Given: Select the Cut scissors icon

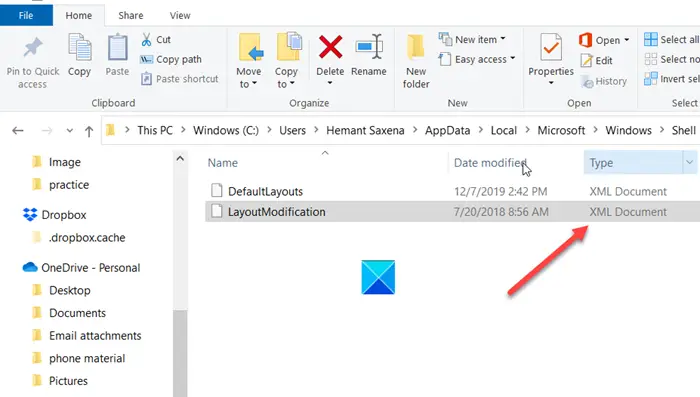Looking at the screenshot, I should (x=146, y=40).
